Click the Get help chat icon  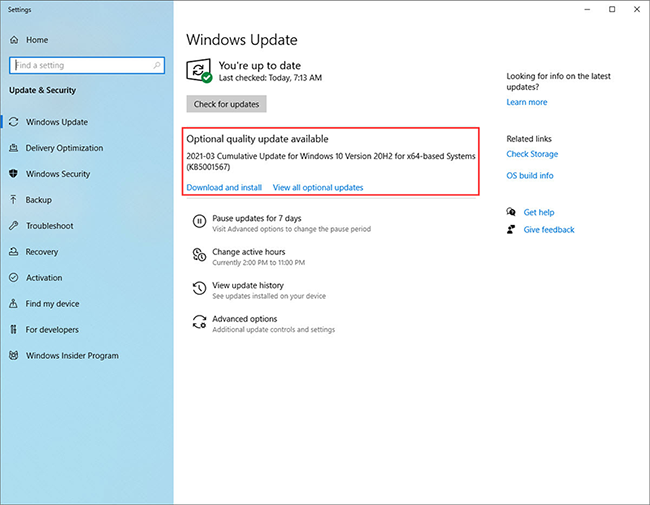511,212
